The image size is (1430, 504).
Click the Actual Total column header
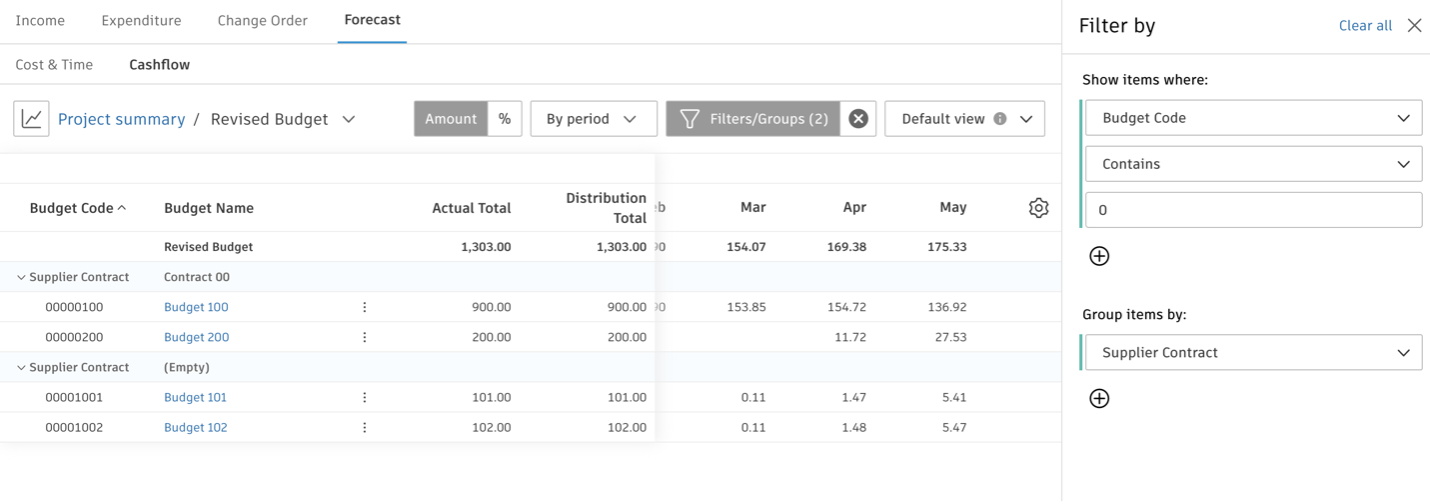click(x=471, y=208)
